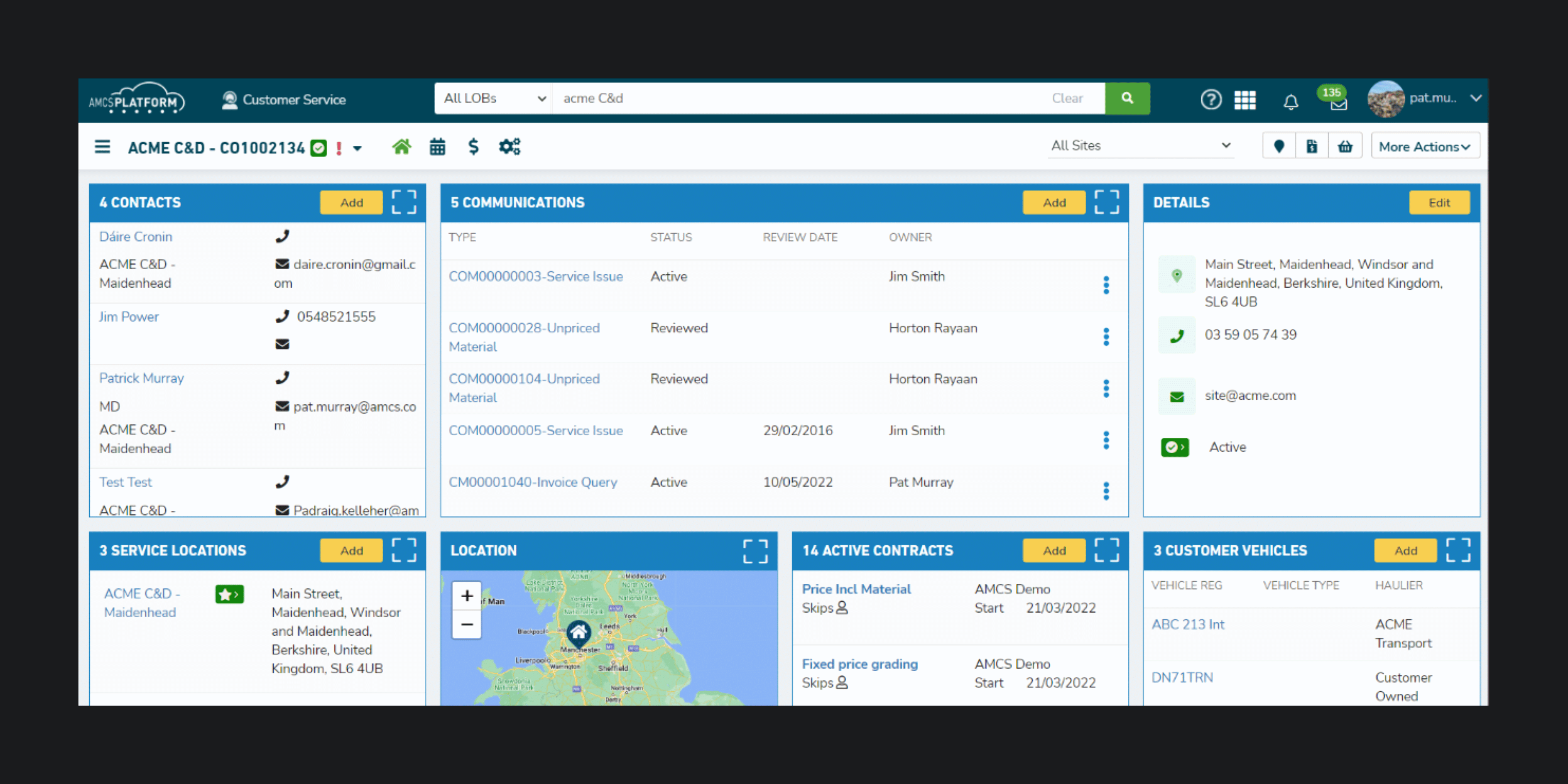Click the dollar sign billing icon

473,147
